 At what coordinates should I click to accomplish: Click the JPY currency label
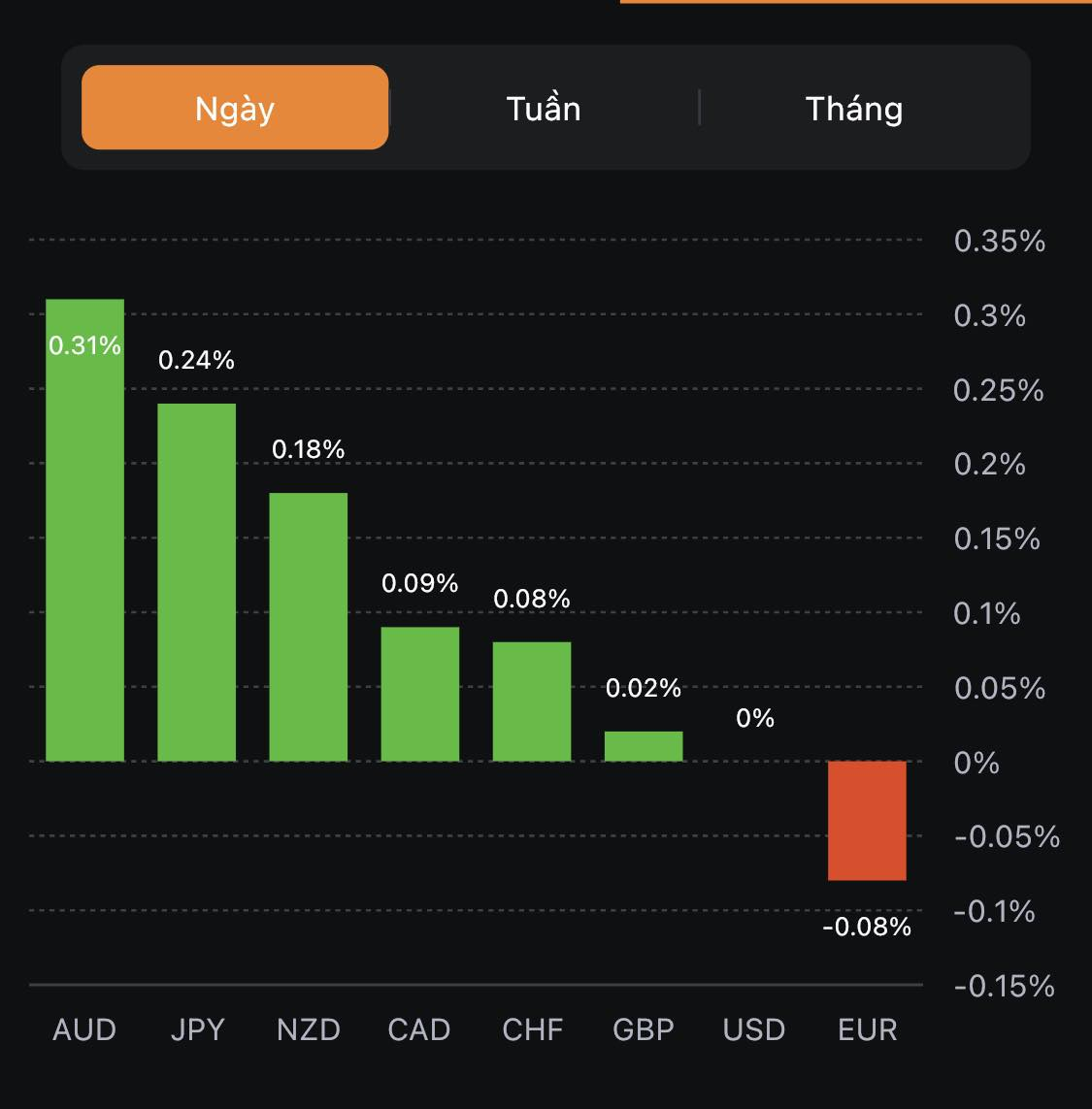pyautogui.click(x=197, y=1029)
